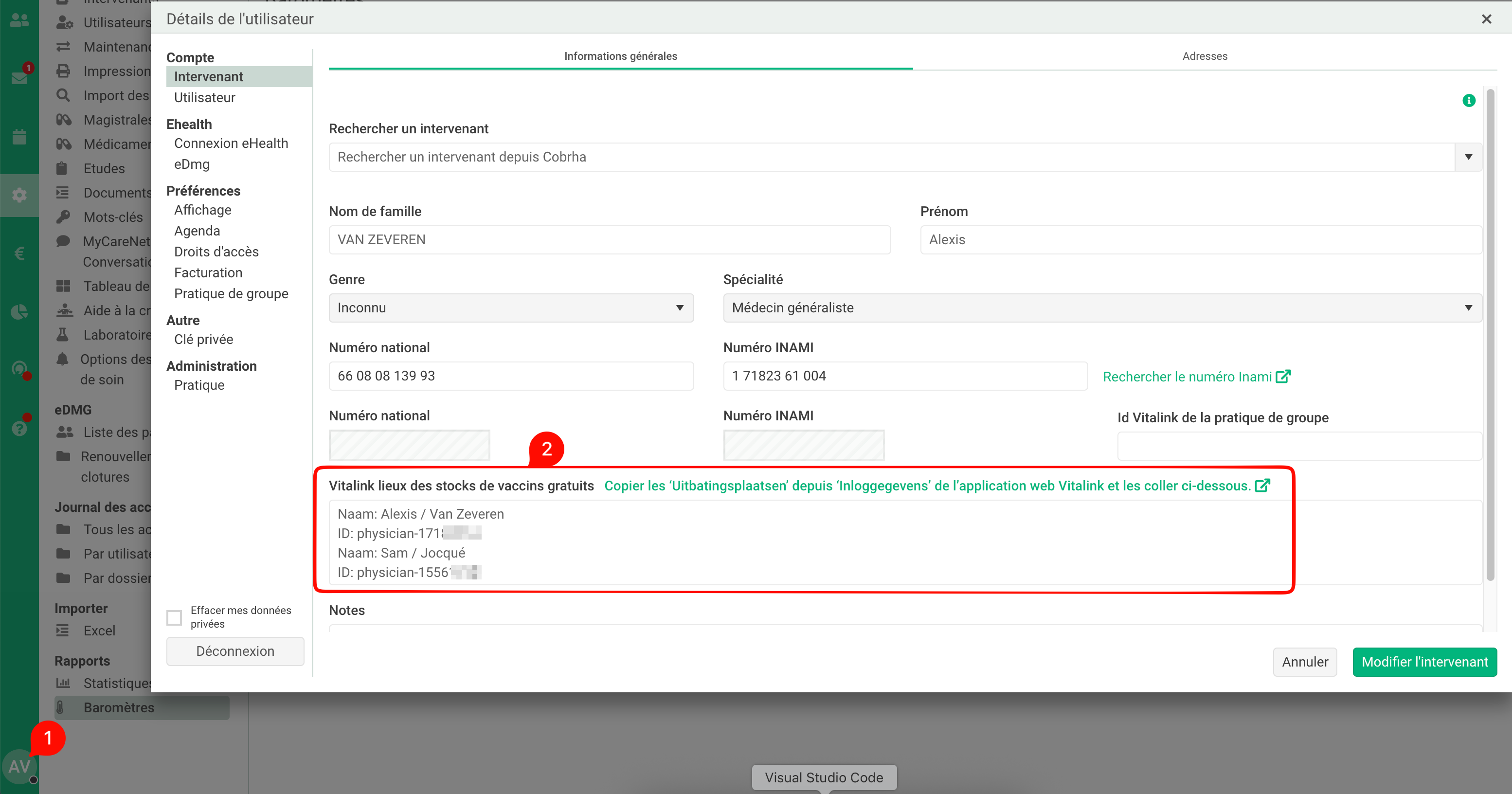Switch to the Adresses tab
1512x794 pixels.
pos(1205,56)
